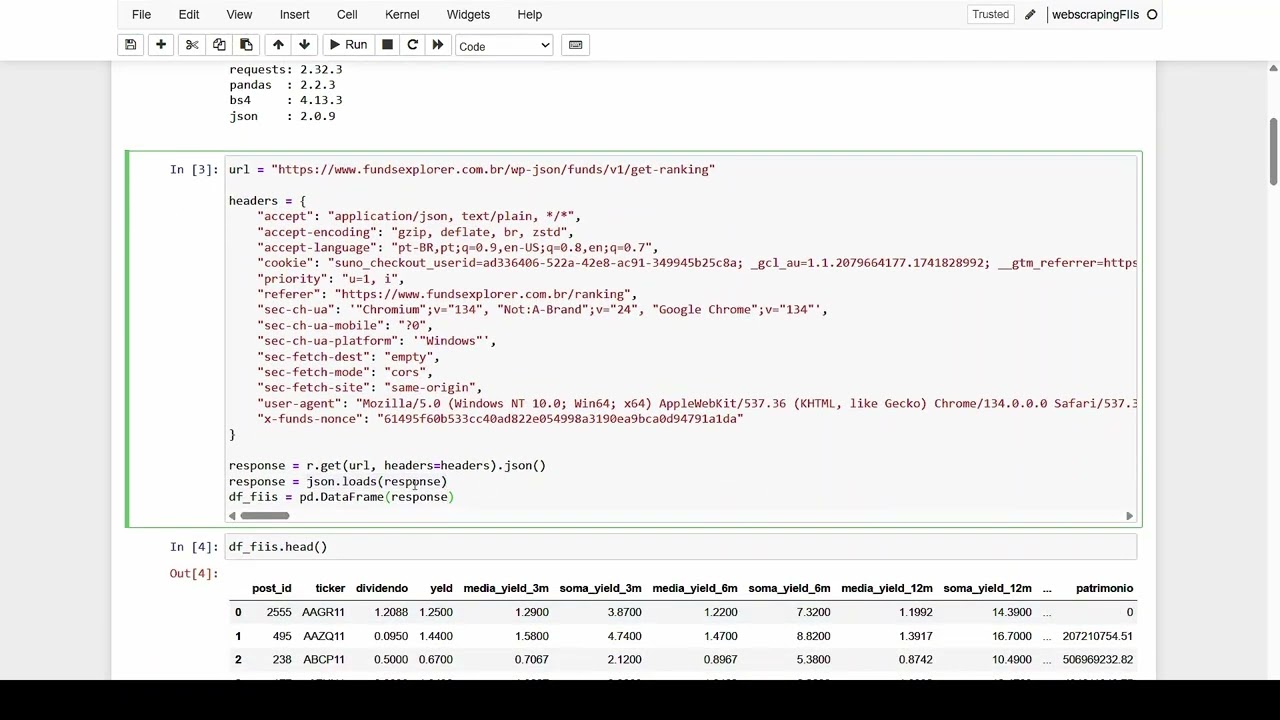Move selected cell up
Image resolution: width=1280 pixels, height=720 pixels.
click(x=278, y=45)
